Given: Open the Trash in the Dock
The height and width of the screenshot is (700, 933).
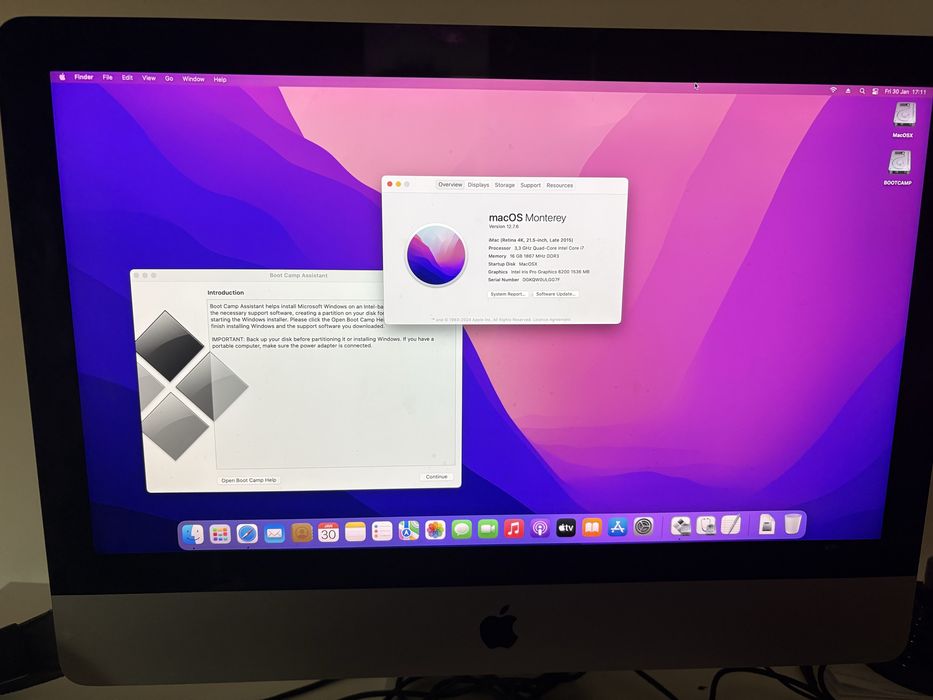Looking at the screenshot, I should [793, 524].
